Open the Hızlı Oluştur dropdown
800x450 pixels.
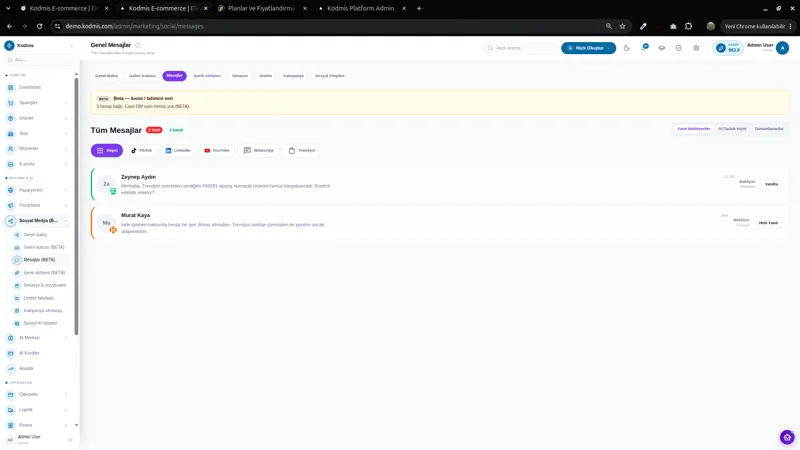(x=588, y=48)
